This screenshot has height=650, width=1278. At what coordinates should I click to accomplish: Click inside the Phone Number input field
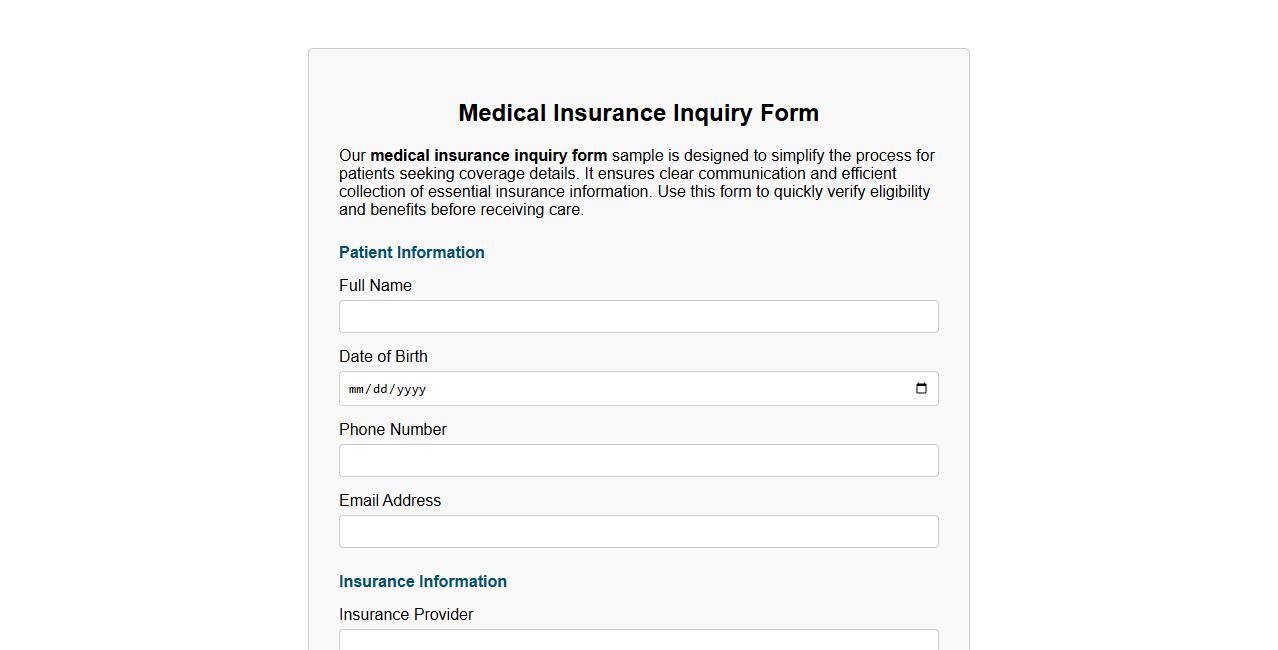[x=638, y=460]
